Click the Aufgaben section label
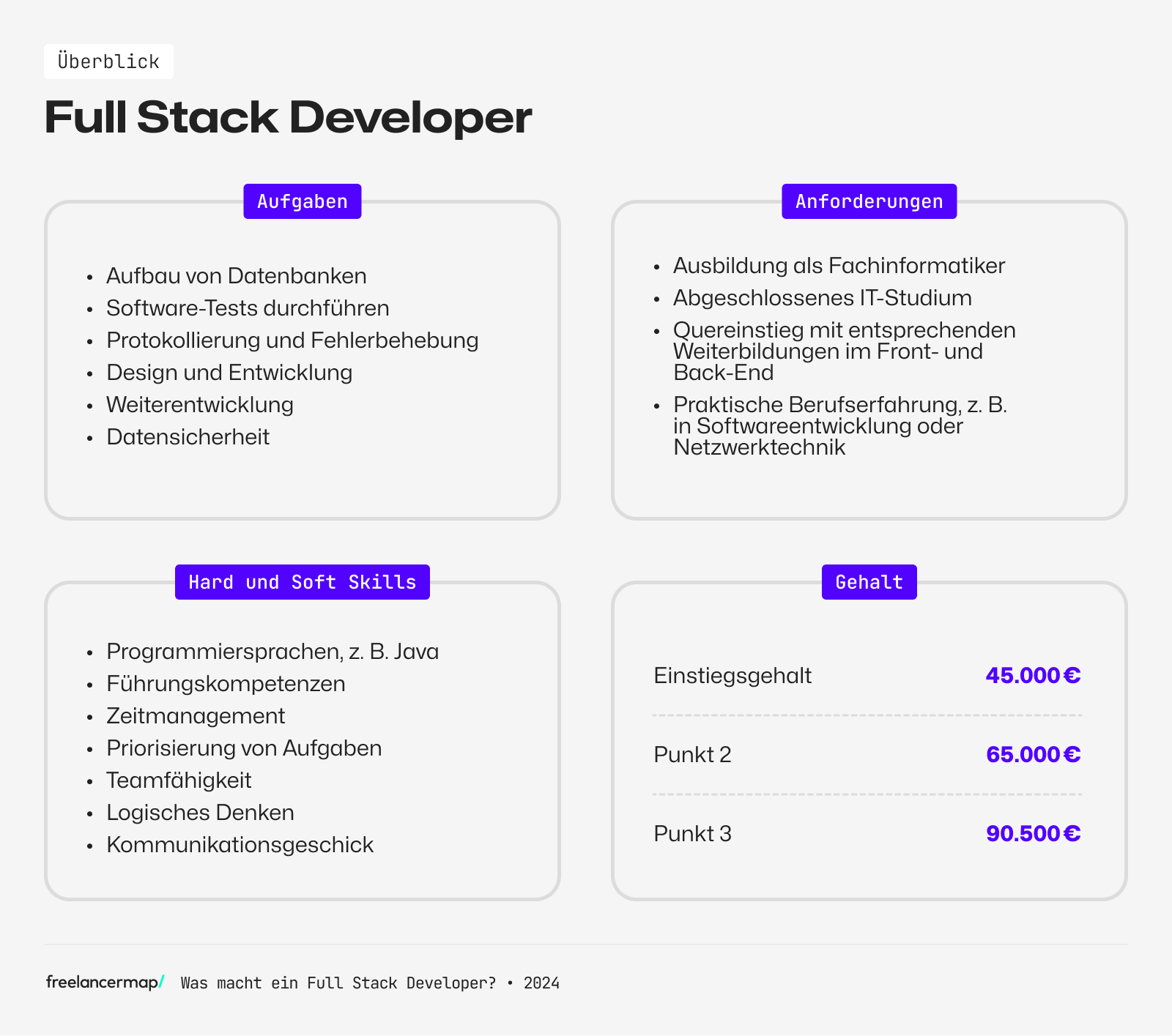This screenshot has width=1172, height=1036. tap(302, 201)
